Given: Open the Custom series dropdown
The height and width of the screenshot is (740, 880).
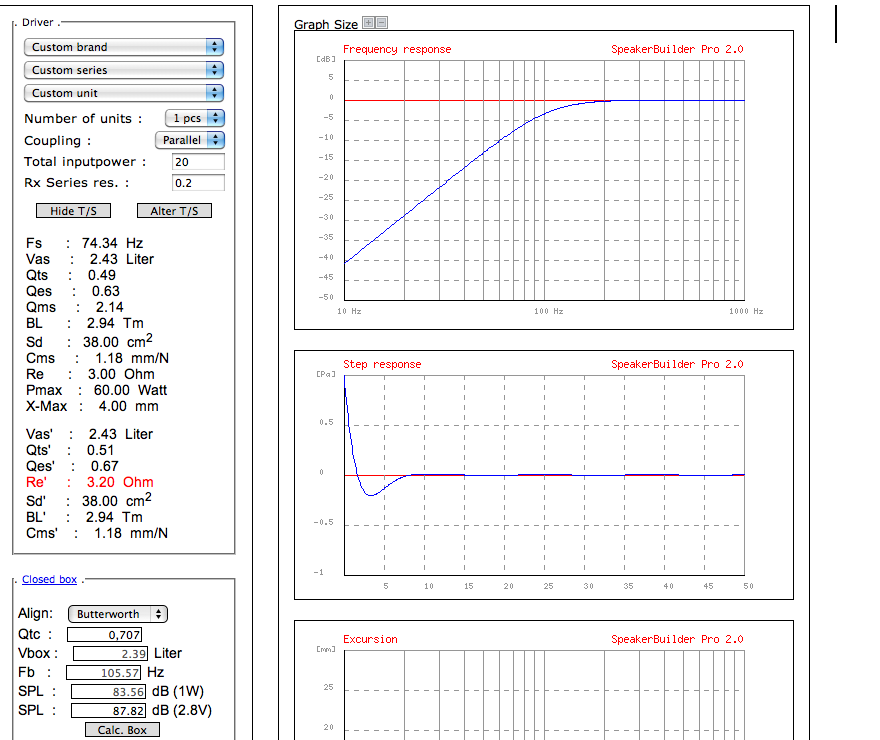Looking at the screenshot, I should (124, 70).
